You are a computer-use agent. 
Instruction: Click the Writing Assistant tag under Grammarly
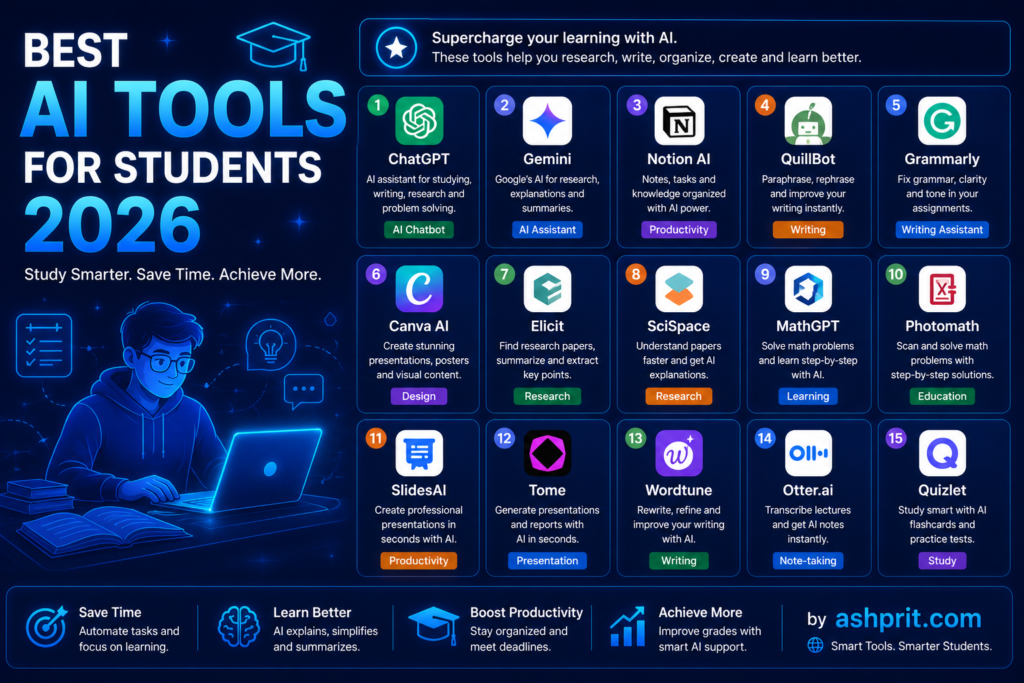pos(942,230)
